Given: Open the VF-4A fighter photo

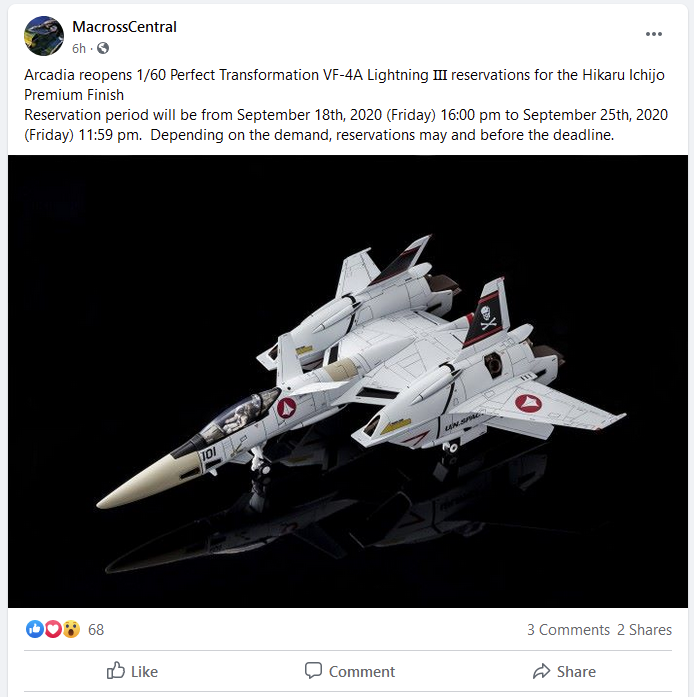Looking at the screenshot, I should coord(348,381).
